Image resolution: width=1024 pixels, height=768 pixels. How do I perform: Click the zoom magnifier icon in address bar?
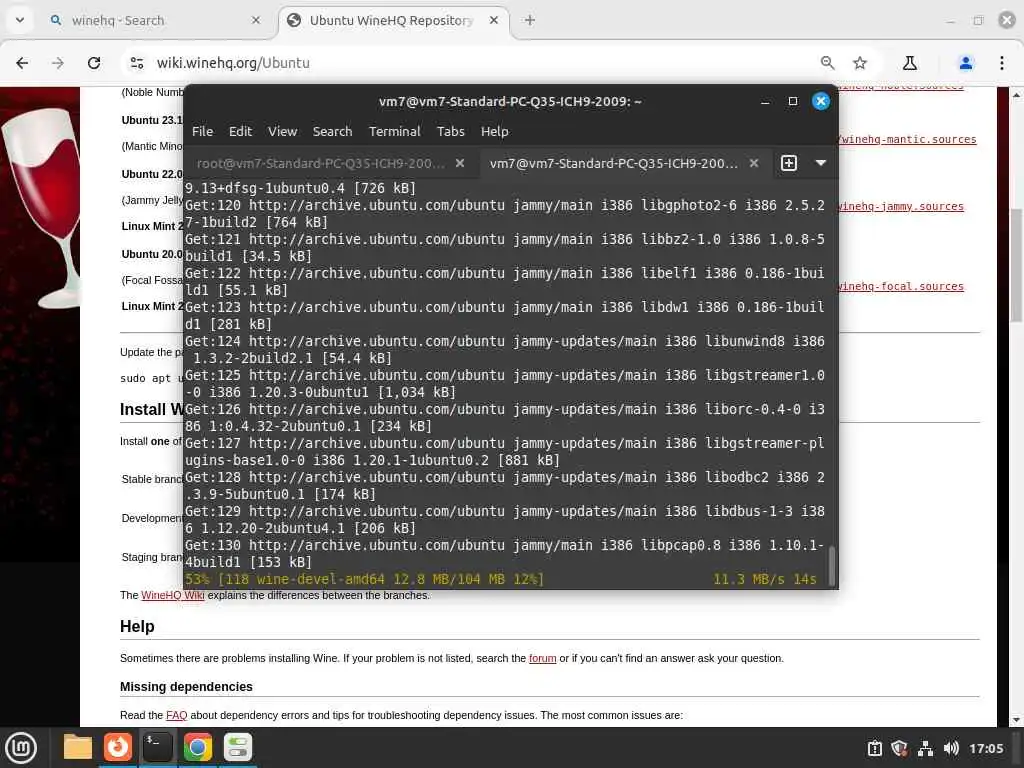click(827, 63)
